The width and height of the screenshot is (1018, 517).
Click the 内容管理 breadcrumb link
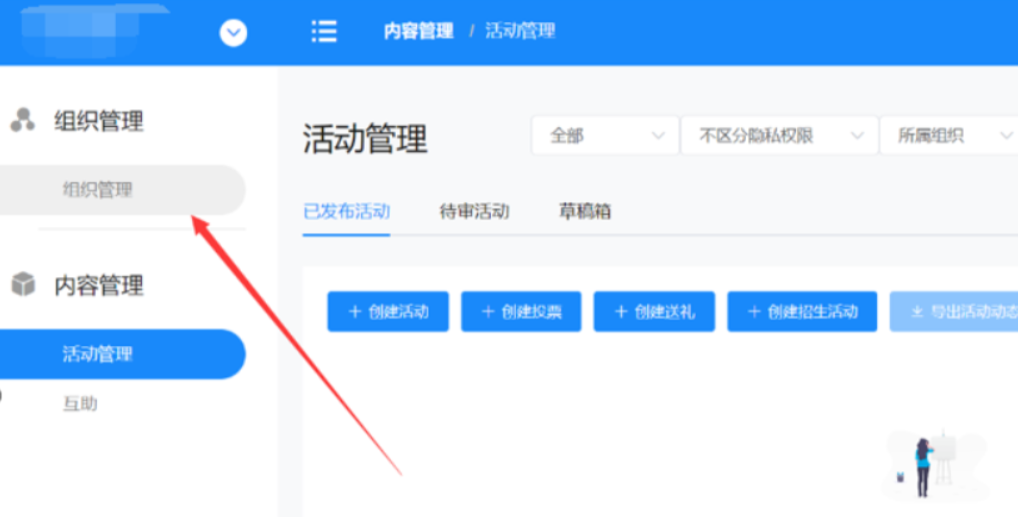(x=418, y=32)
